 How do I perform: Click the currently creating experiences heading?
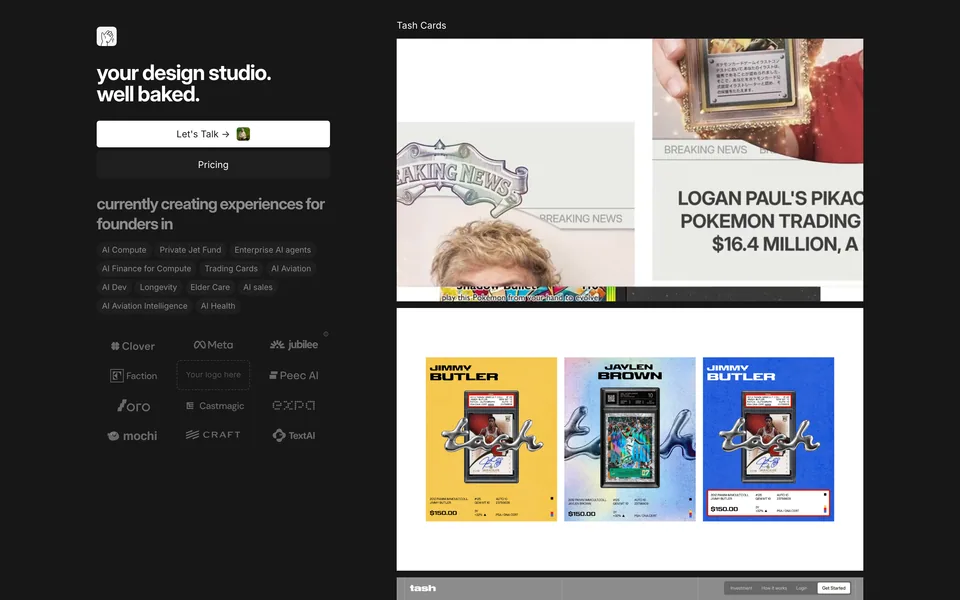(x=211, y=214)
